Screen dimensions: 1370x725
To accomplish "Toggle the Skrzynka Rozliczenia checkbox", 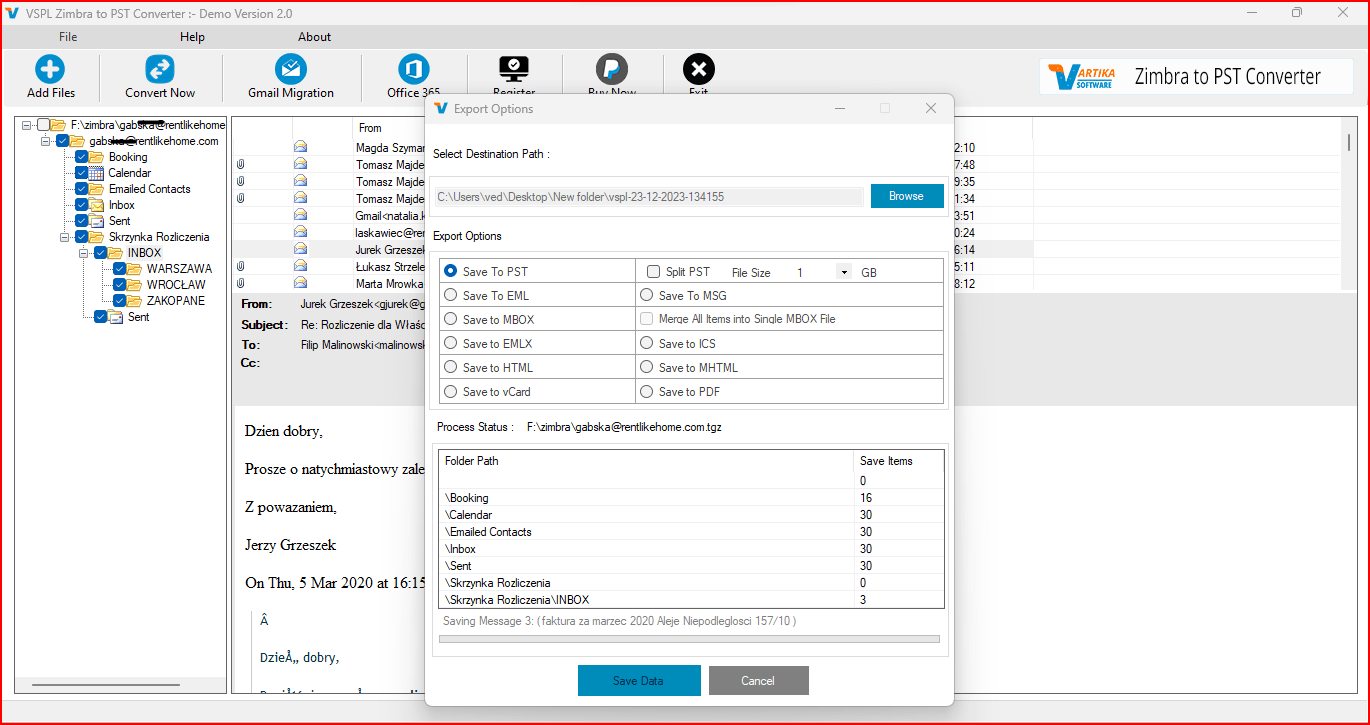I will 82,237.
